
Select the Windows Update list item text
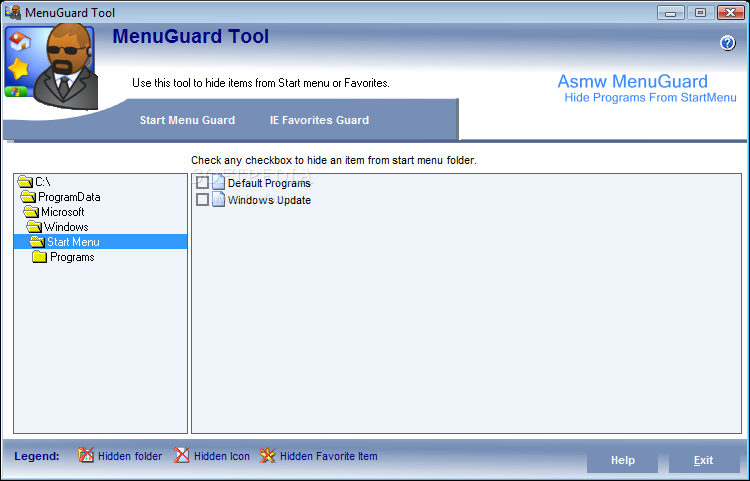coord(269,200)
